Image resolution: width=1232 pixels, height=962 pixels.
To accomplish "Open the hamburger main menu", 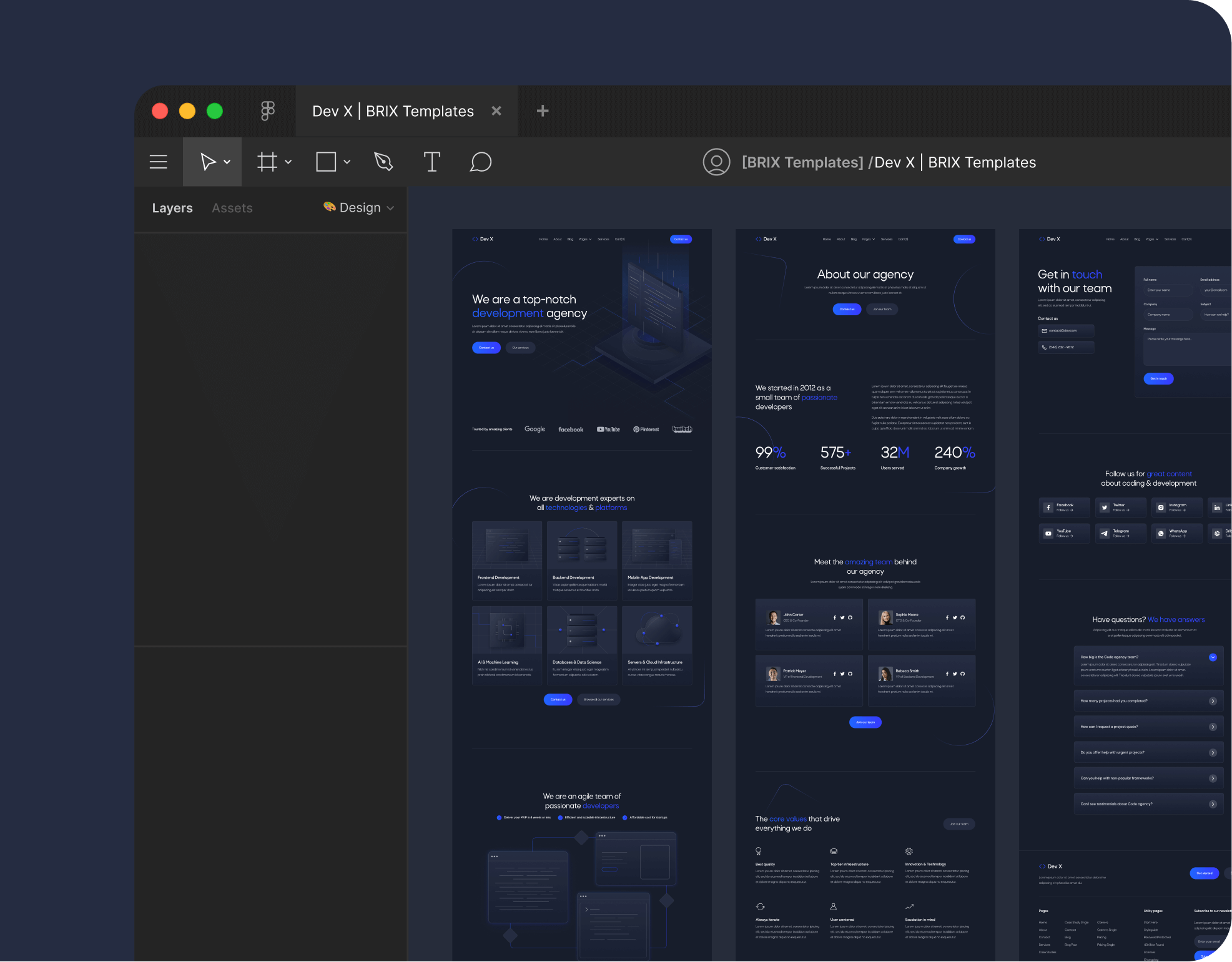I will pos(158,162).
